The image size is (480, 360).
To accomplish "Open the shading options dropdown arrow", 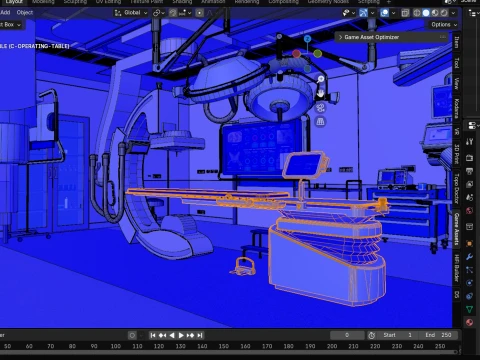I will (453, 13).
